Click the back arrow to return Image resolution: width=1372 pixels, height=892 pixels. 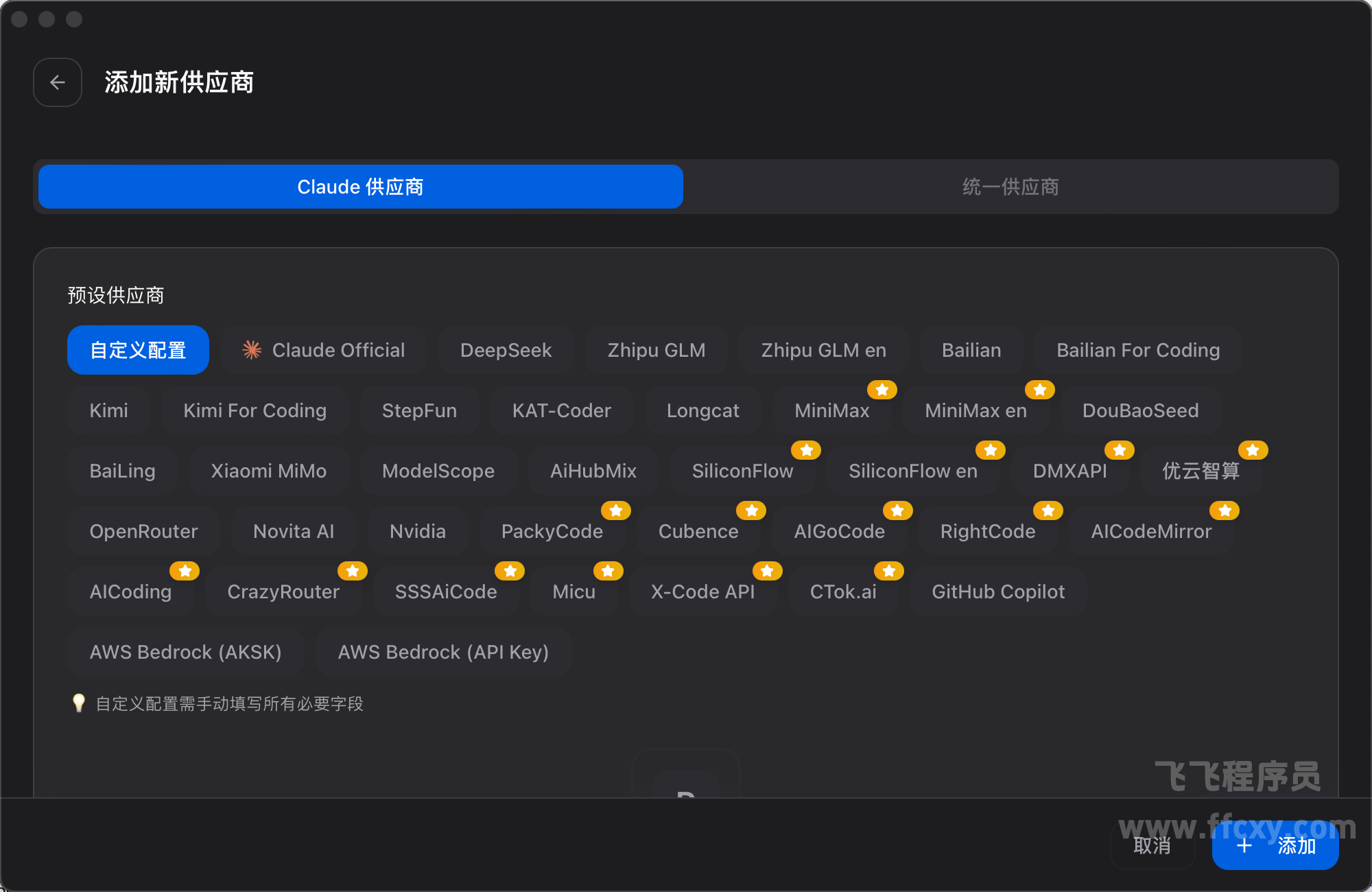[58, 82]
